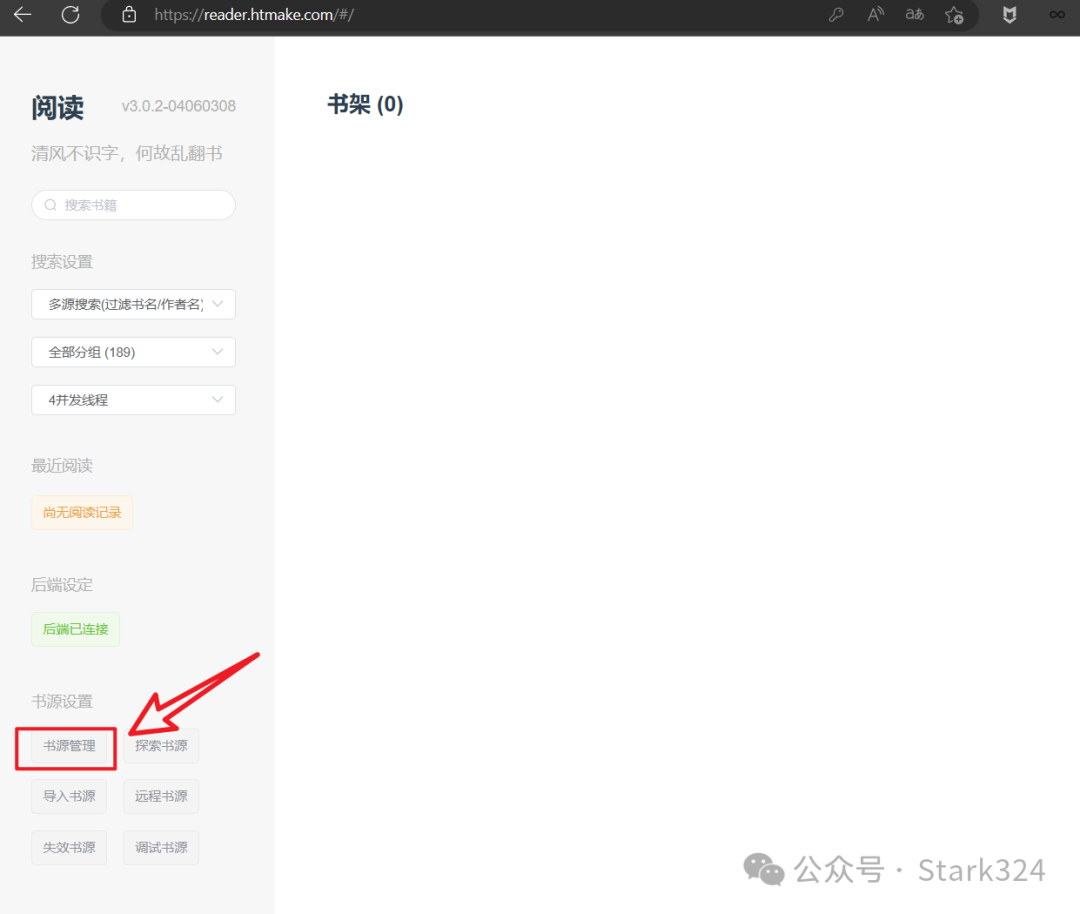Click the 书架 (0) bookshelf heading
Viewport: 1080px width, 914px height.
pos(365,105)
